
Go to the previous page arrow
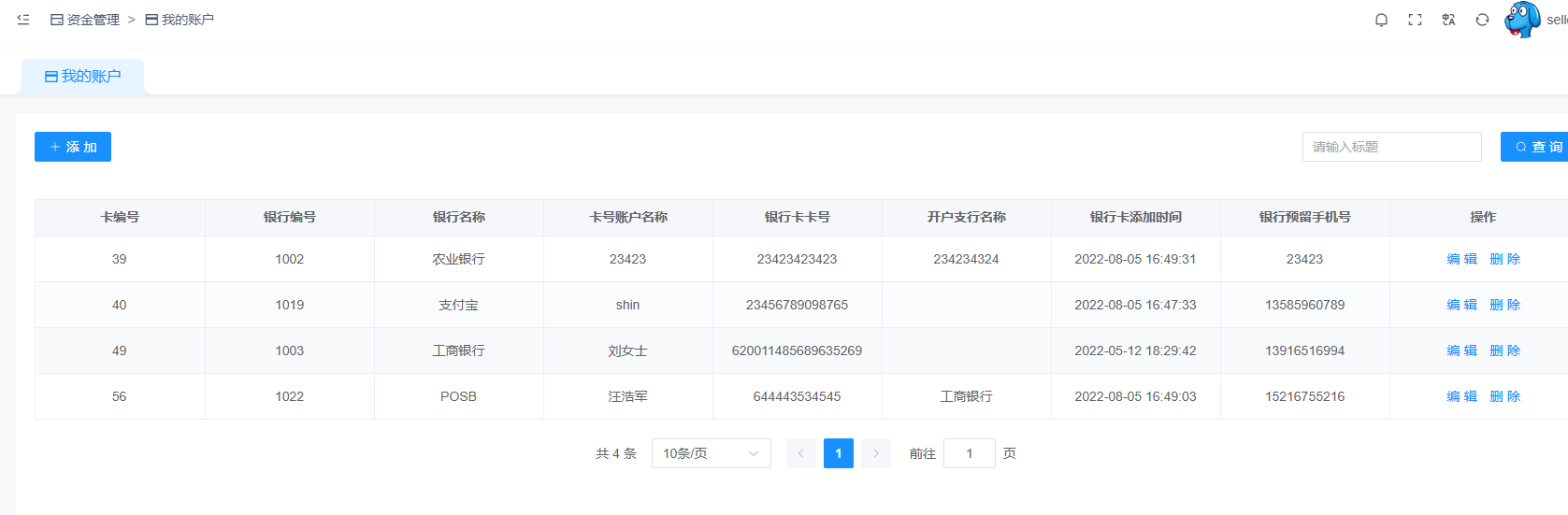pyautogui.click(x=801, y=453)
